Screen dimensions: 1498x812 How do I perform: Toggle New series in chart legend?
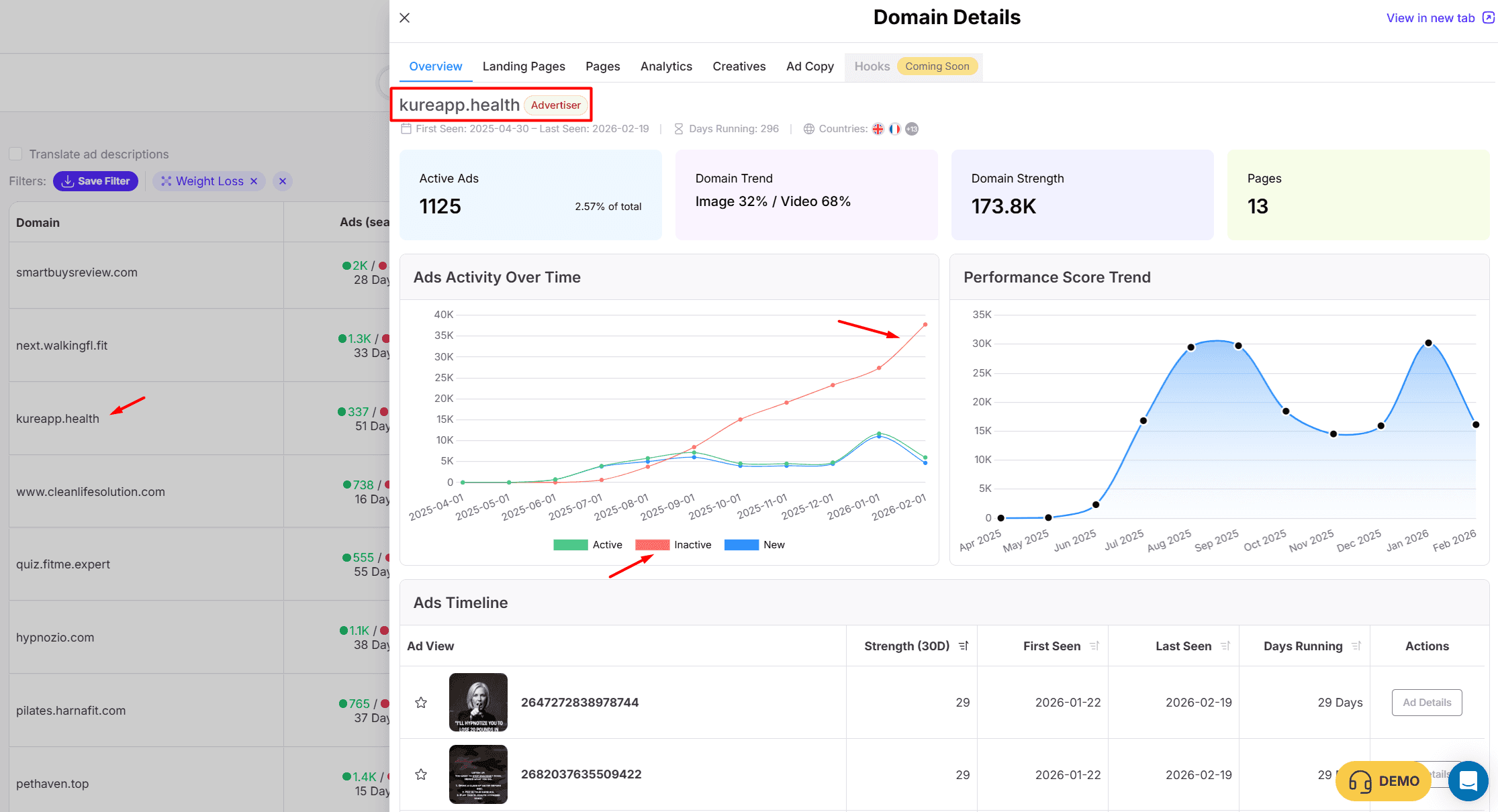[741, 545]
